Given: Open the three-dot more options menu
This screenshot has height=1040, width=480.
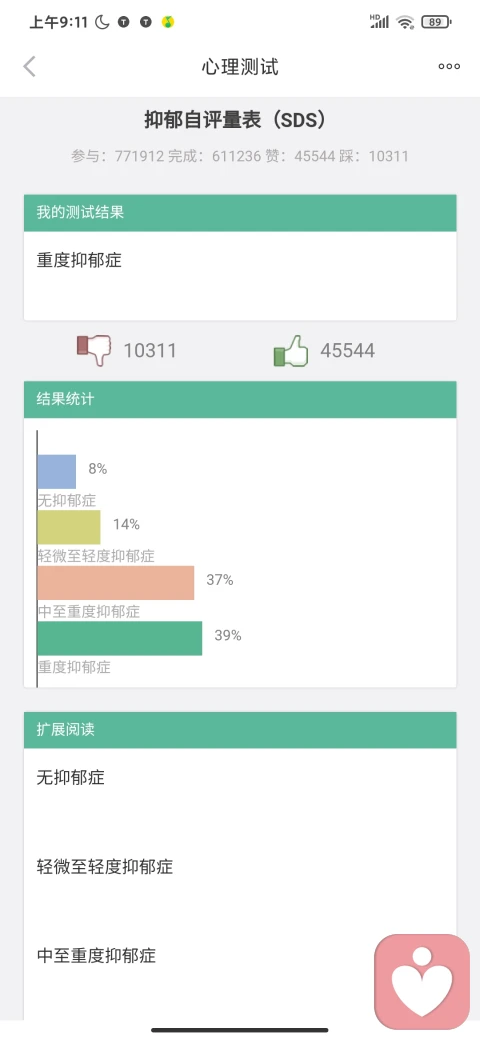Looking at the screenshot, I should (x=449, y=66).
